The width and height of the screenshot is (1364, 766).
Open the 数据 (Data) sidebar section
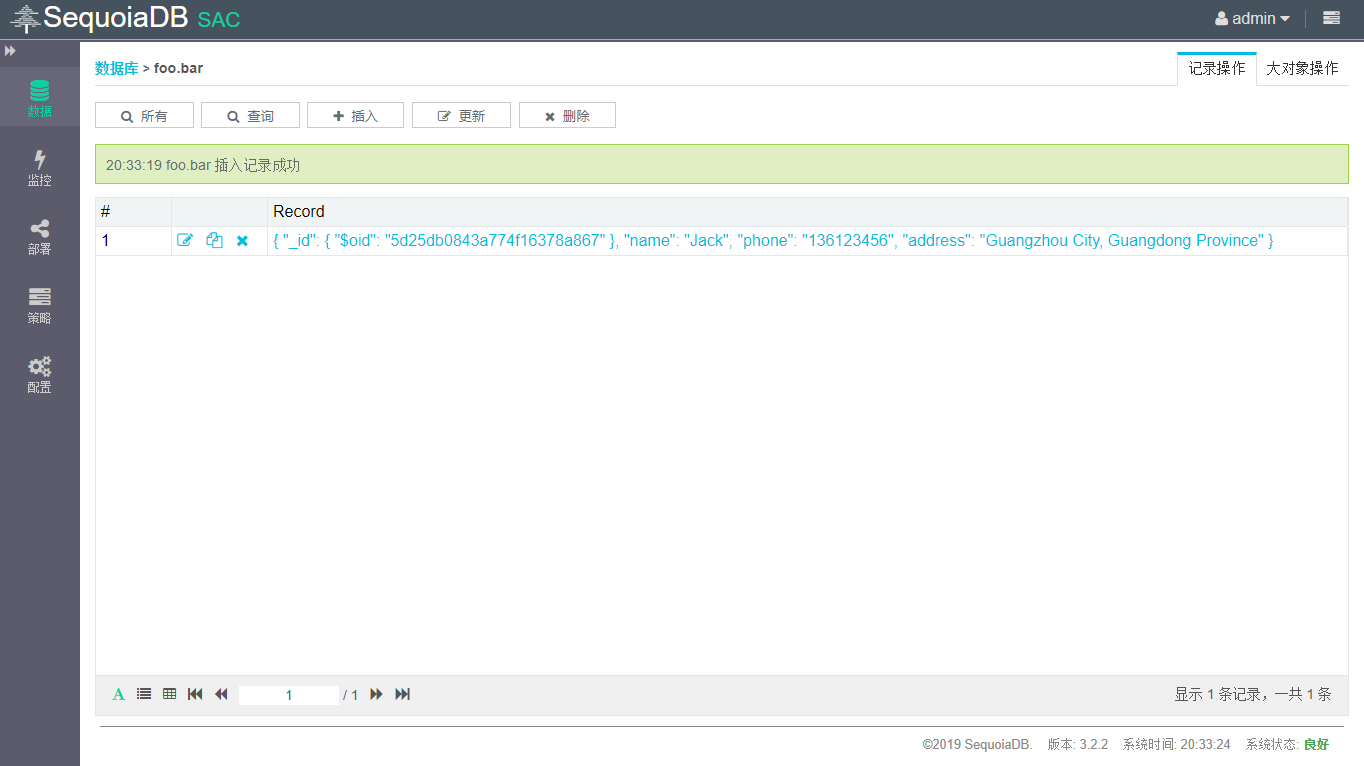[39, 98]
